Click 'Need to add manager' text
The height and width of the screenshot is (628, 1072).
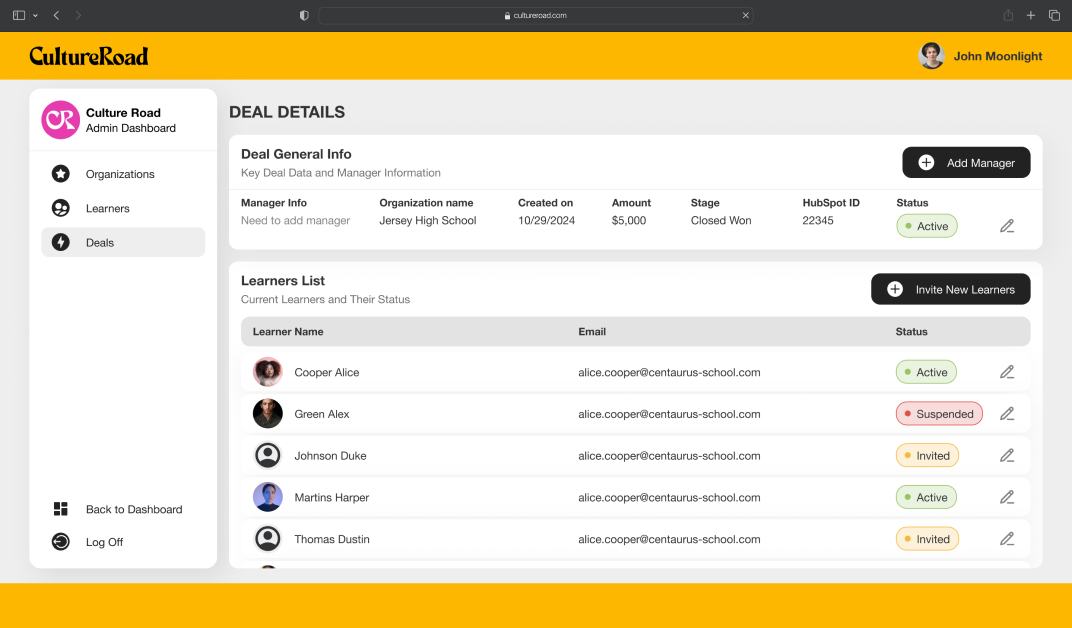(295, 220)
